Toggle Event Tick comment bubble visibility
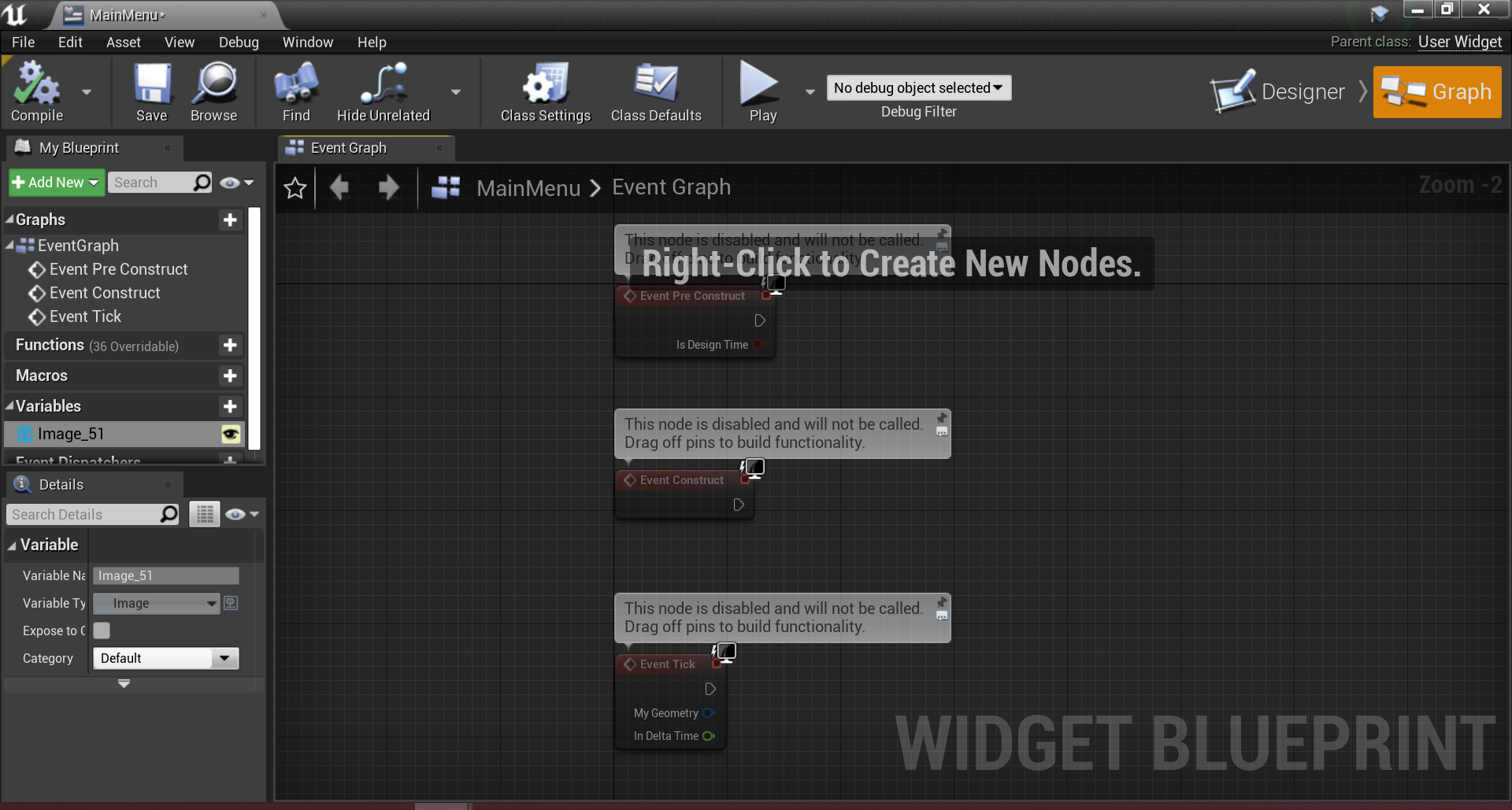1512x810 pixels. click(942, 616)
